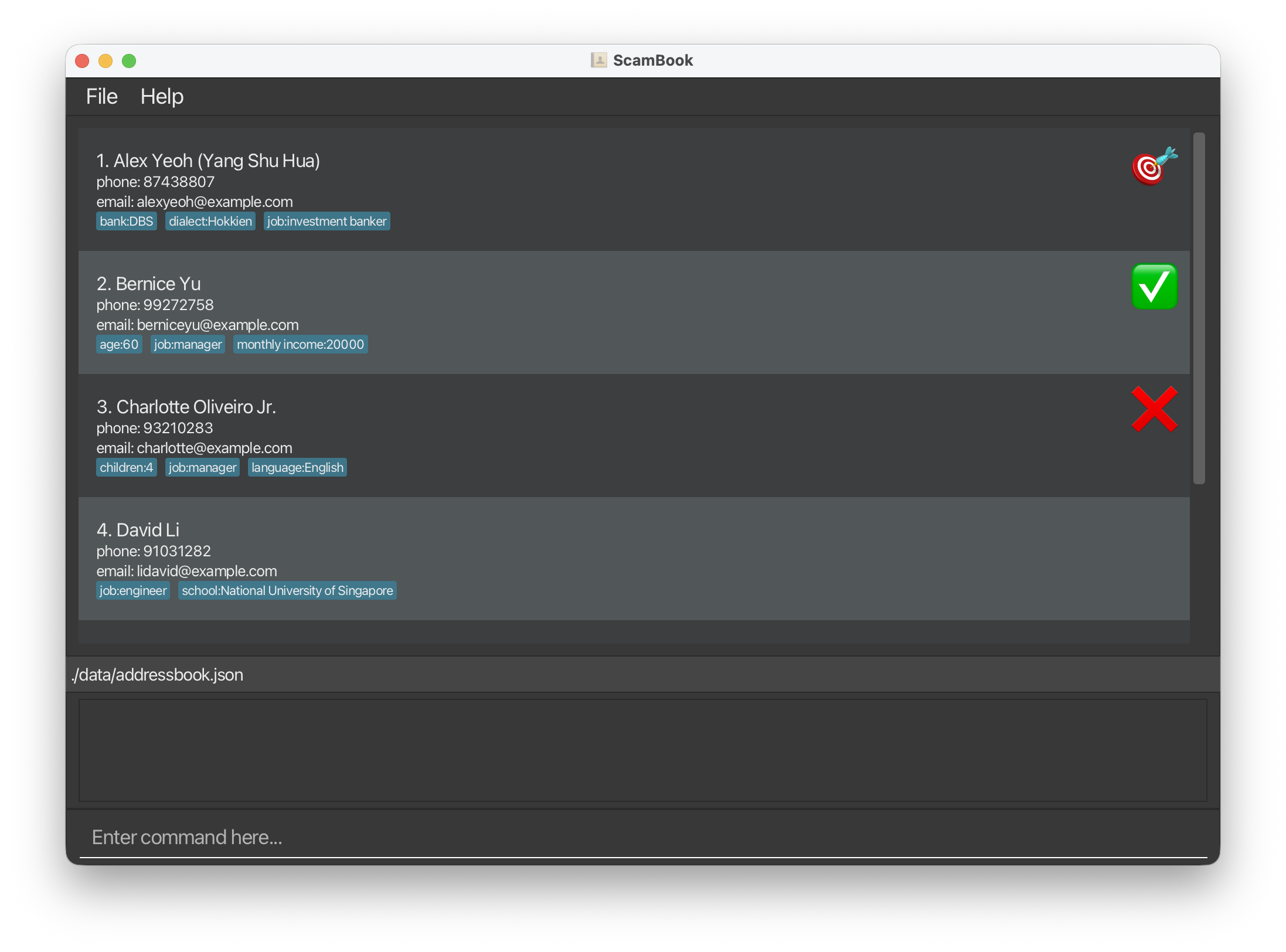Click the monthly income:20000 tag
The height and width of the screenshot is (952, 1286).
(300, 345)
